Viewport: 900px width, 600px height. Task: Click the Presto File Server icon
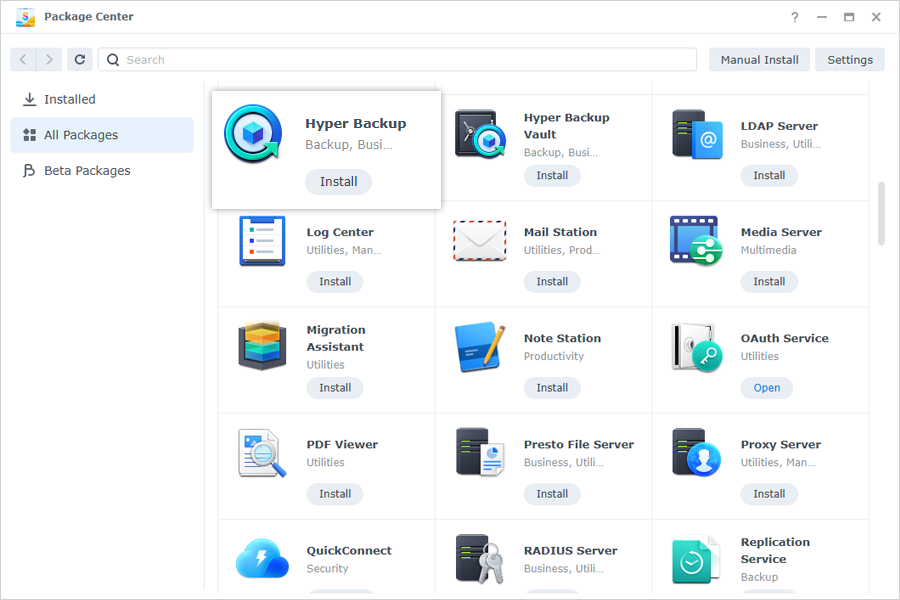coord(480,452)
